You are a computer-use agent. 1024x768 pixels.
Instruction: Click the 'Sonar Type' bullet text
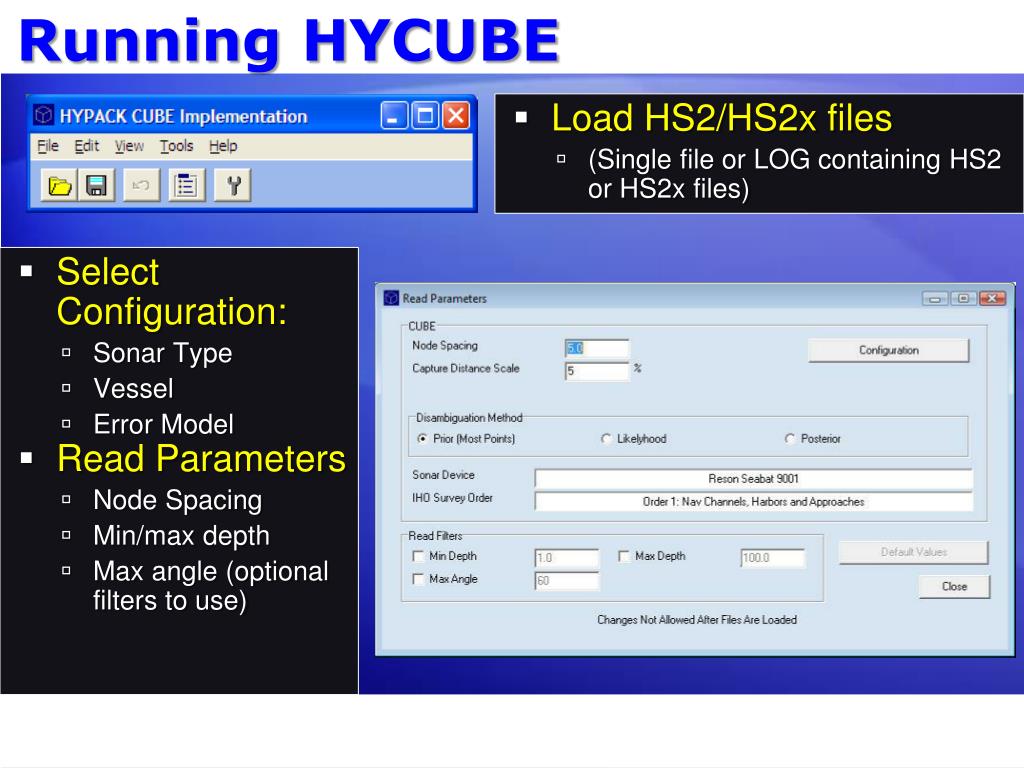pyautogui.click(x=163, y=353)
